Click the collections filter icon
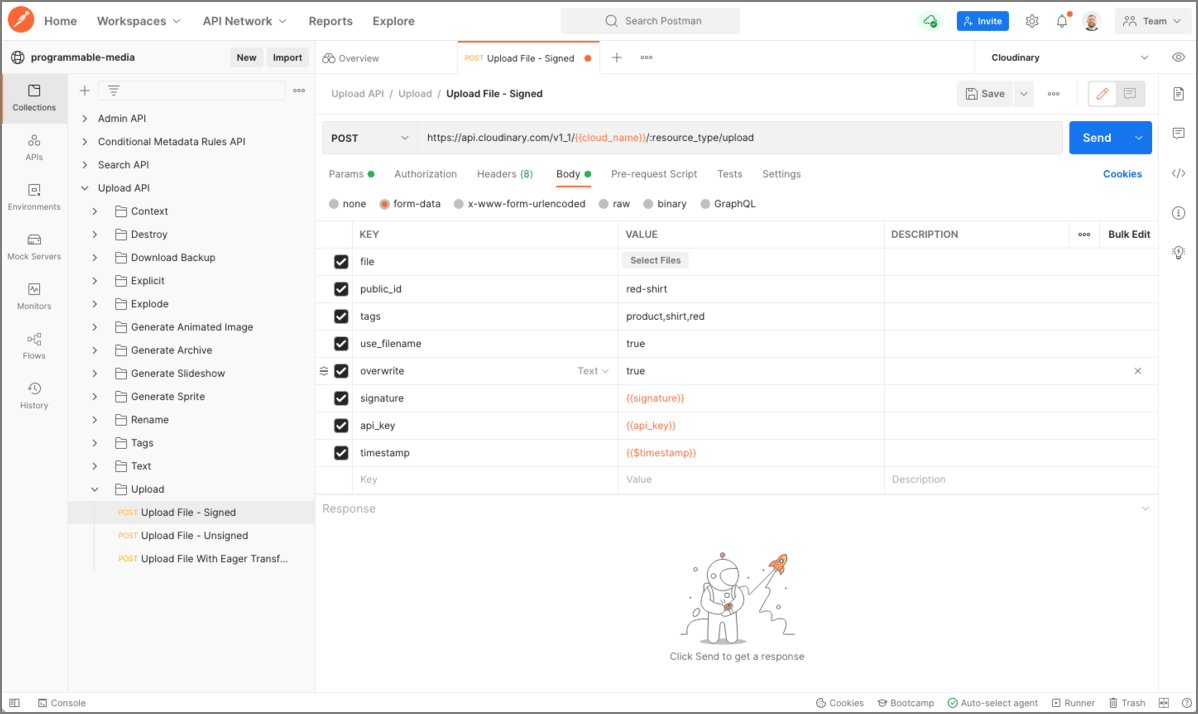The height and width of the screenshot is (714, 1198). (113, 91)
